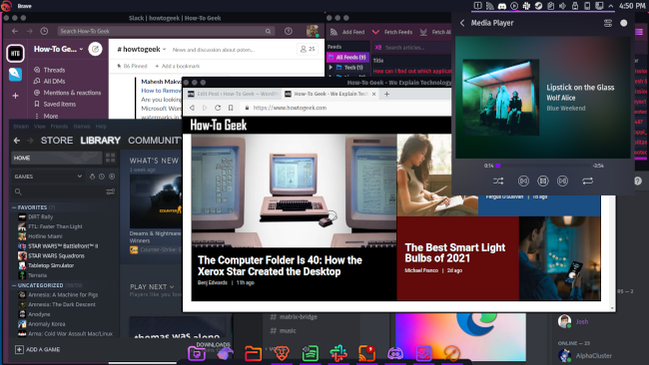The height and width of the screenshot is (365, 649).
Task: Click ADD A GAME in Steam
Action: pos(38,350)
